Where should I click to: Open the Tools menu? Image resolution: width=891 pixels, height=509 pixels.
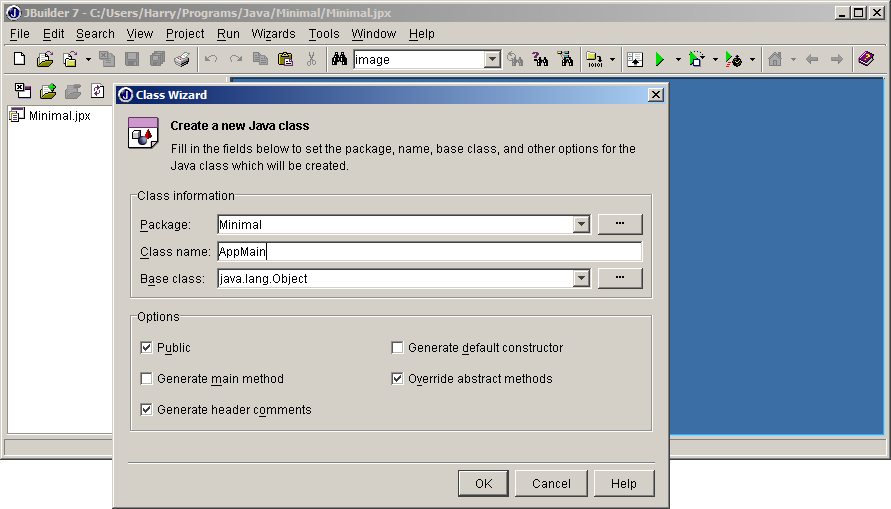click(324, 34)
